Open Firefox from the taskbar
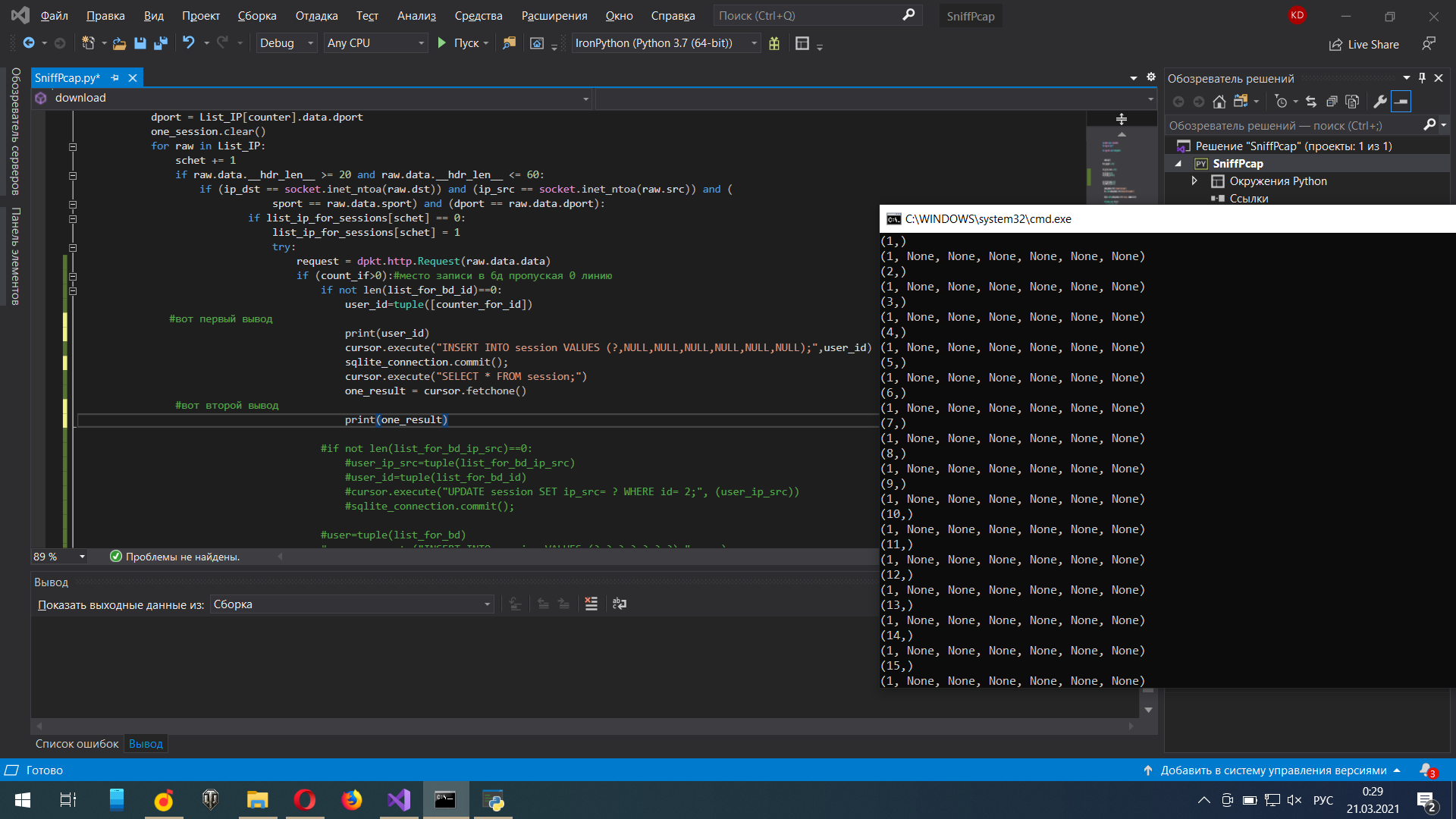This screenshot has height=819, width=1456. 352,800
